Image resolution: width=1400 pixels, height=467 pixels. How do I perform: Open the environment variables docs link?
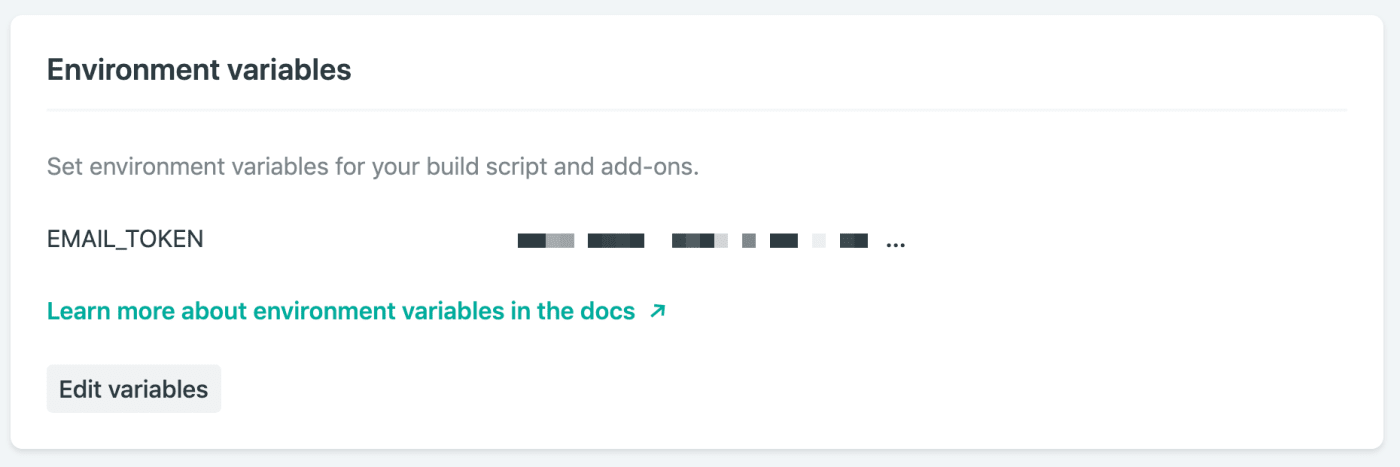341,311
